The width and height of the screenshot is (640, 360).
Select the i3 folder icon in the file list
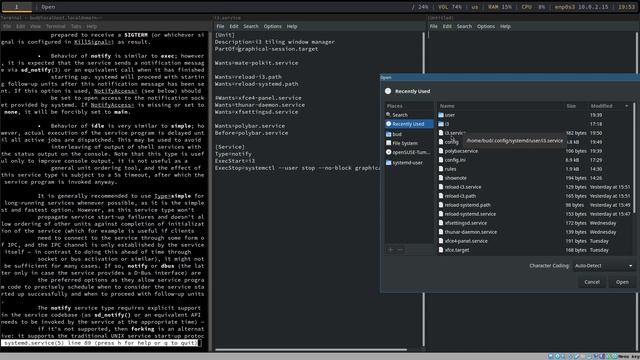(441, 124)
